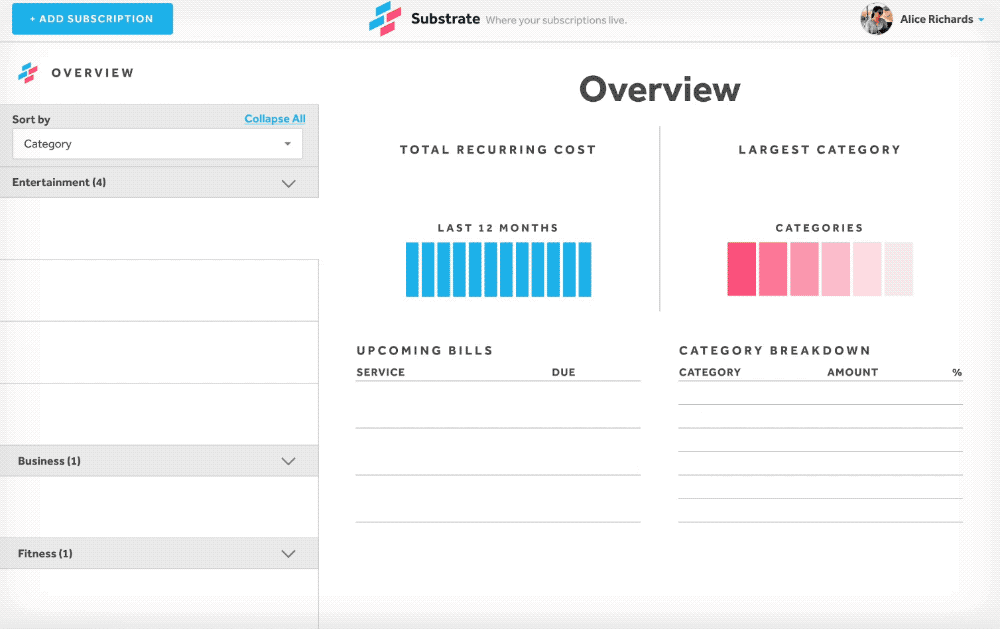Select the darkest pink category swatch
This screenshot has height=629, width=1000.
click(x=741, y=269)
